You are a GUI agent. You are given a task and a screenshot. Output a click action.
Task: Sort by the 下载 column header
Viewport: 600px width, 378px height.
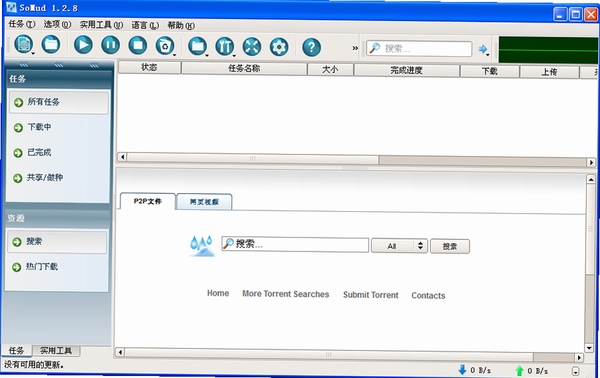pyautogui.click(x=490, y=71)
